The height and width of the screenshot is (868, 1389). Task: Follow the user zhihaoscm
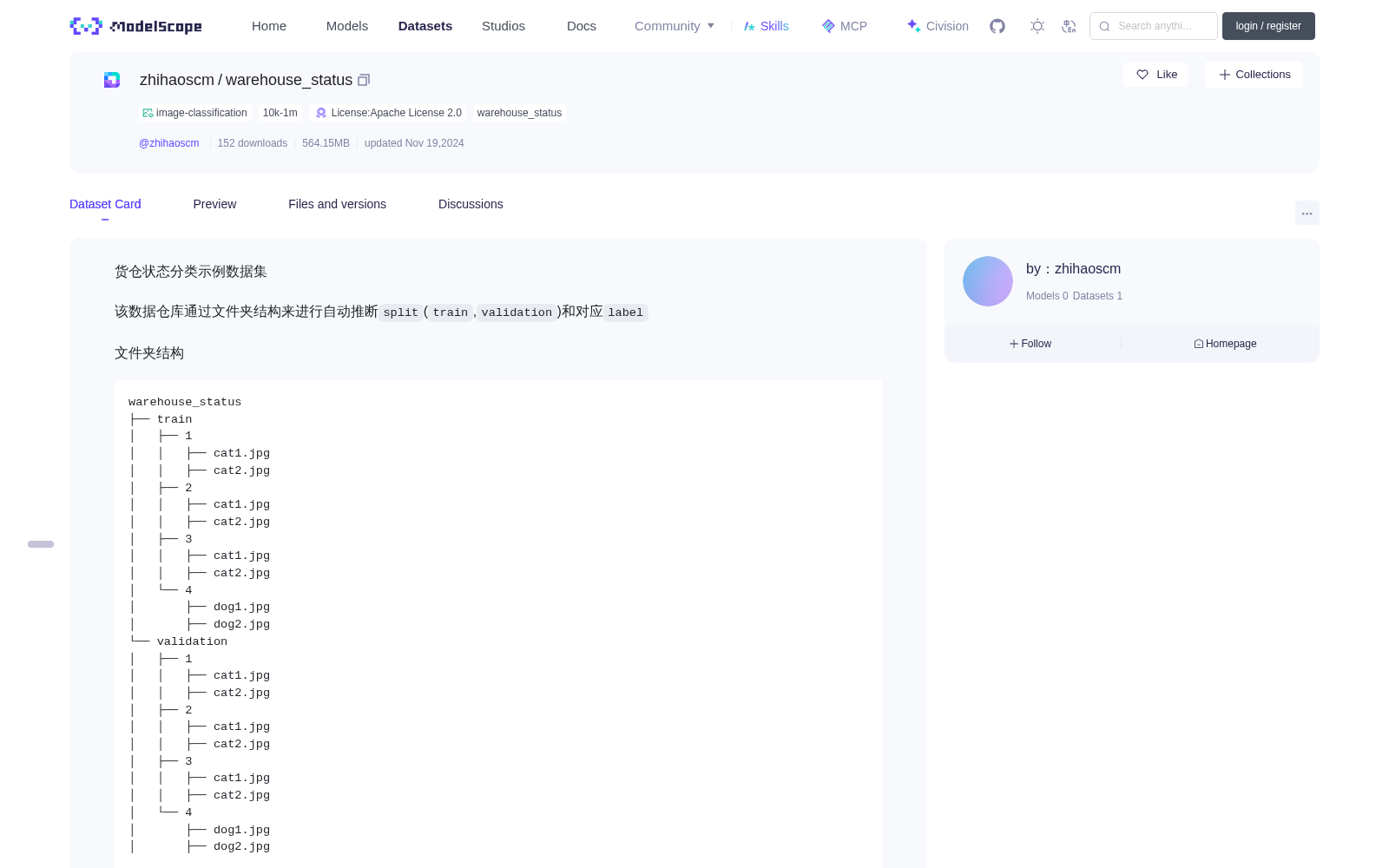(1030, 344)
